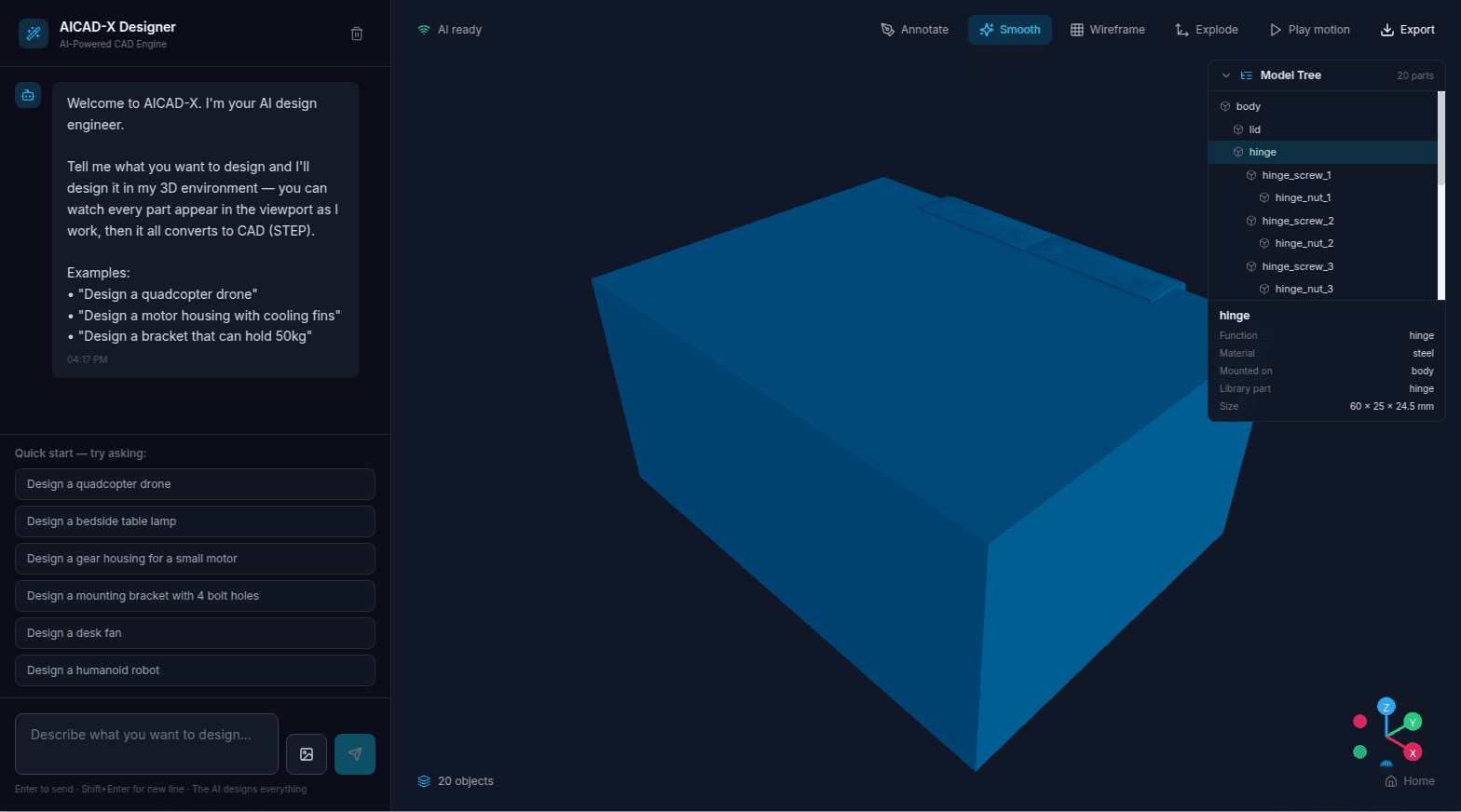Click the cube icon beside hinge_nut_2
Viewport: 1461px width, 812px height.
(x=1264, y=243)
